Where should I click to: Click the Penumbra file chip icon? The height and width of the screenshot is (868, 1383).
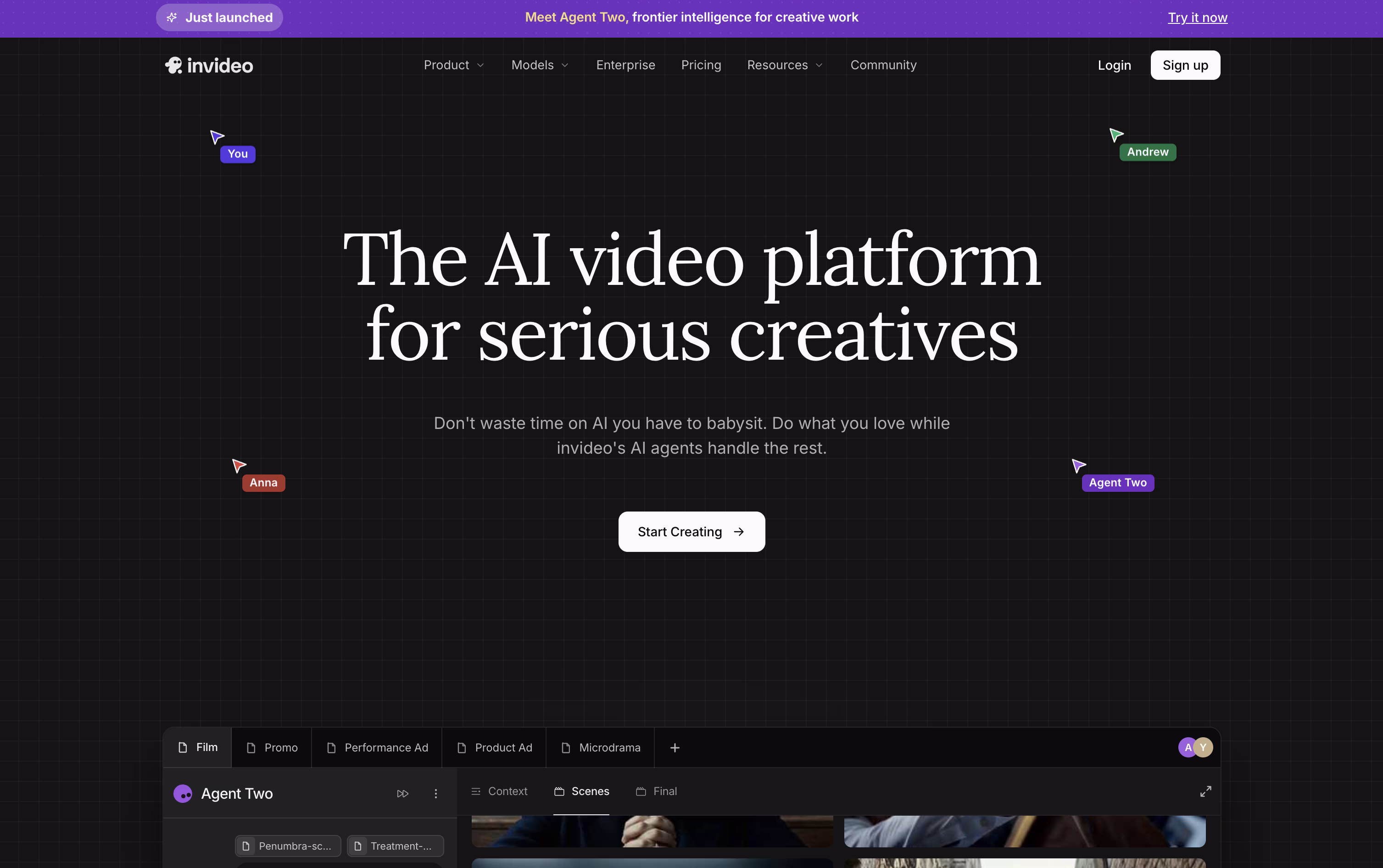point(245,846)
